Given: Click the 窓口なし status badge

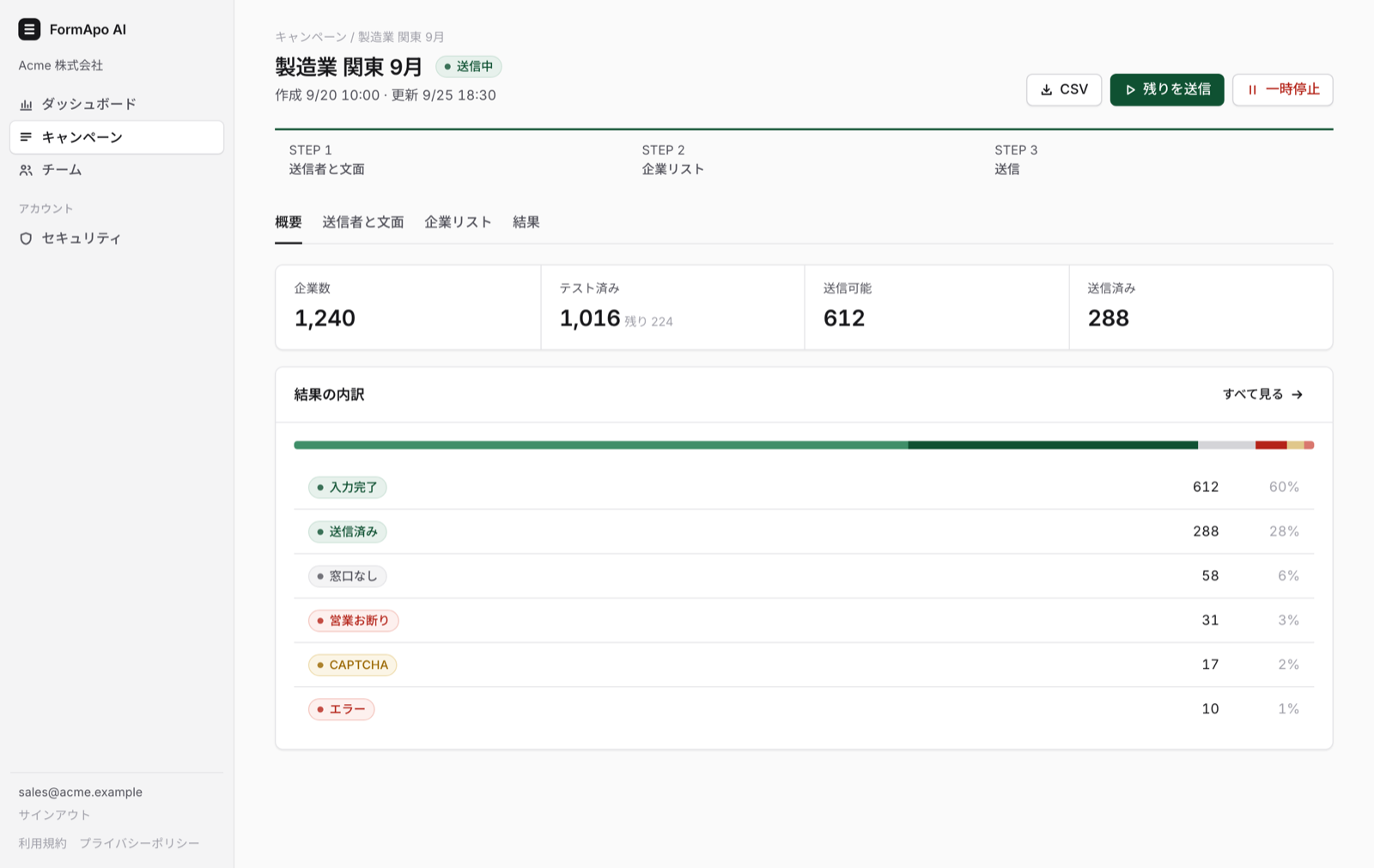Looking at the screenshot, I should pos(347,576).
